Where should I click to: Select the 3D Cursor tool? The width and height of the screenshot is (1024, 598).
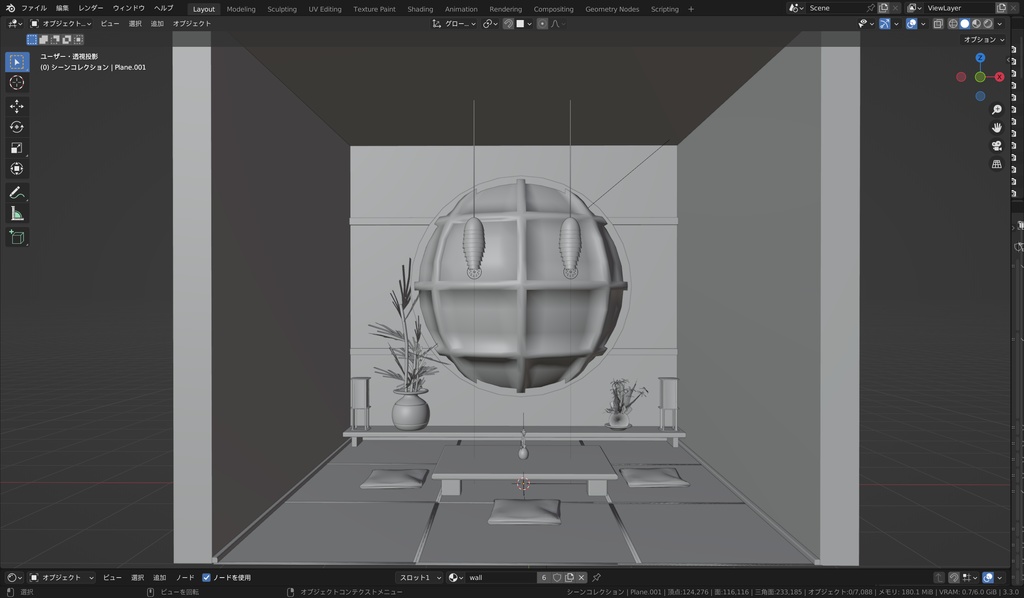(16, 84)
